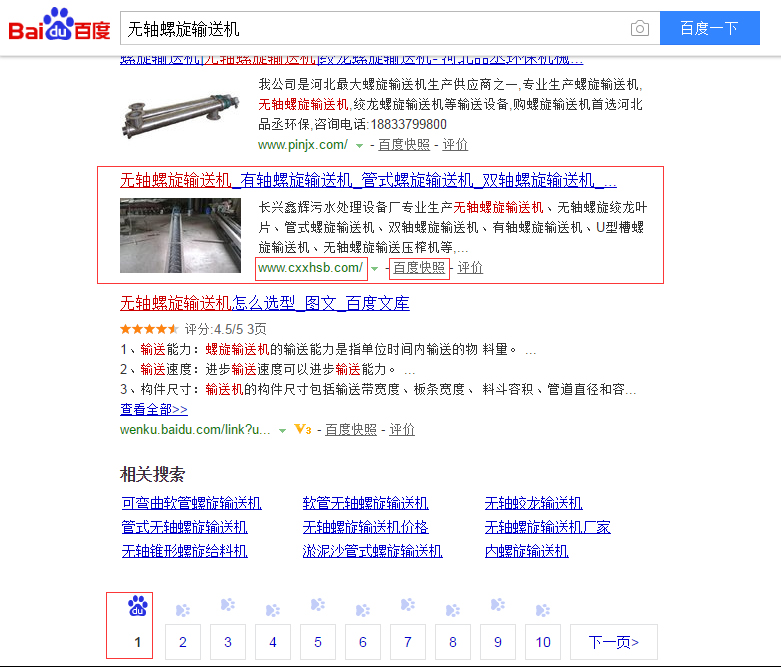Search related term 软管无轴螺旋输送机
Viewport: 781px width, 667px height.
(x=366, y=503)
